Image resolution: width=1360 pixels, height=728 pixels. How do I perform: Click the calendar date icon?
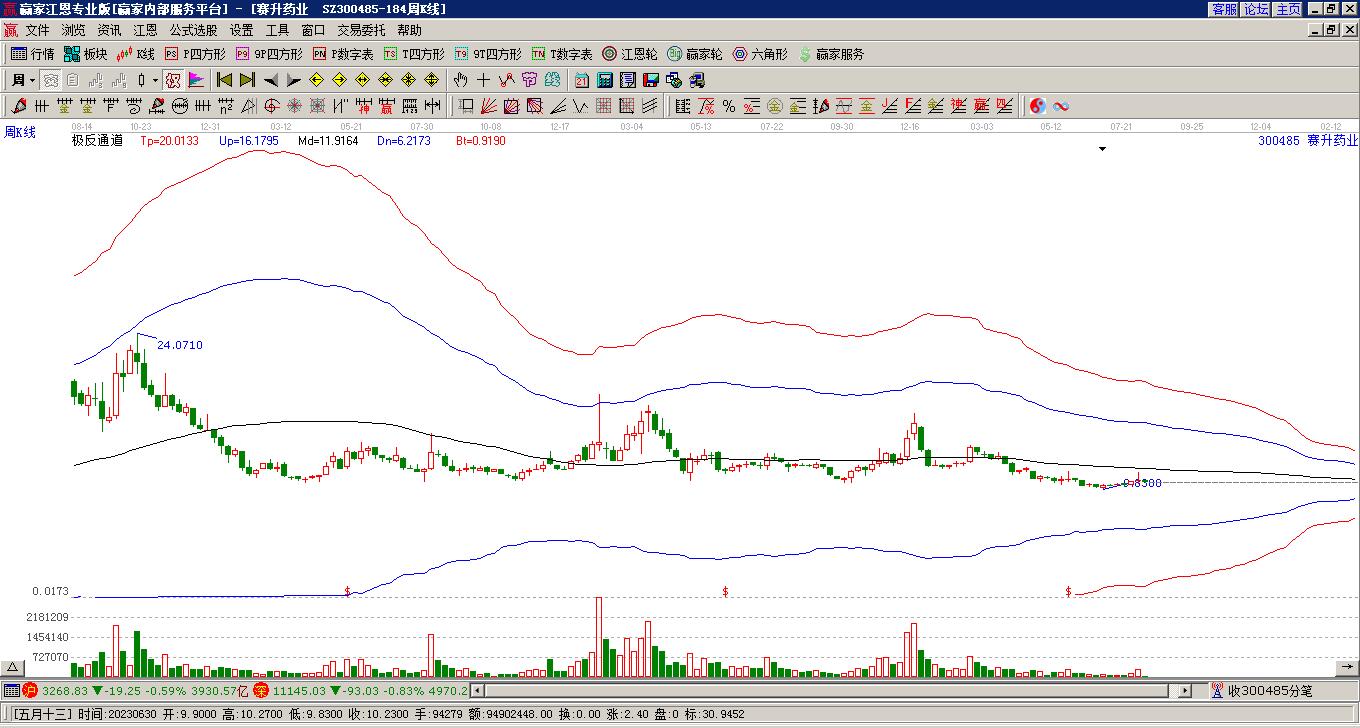coord(582,80)
